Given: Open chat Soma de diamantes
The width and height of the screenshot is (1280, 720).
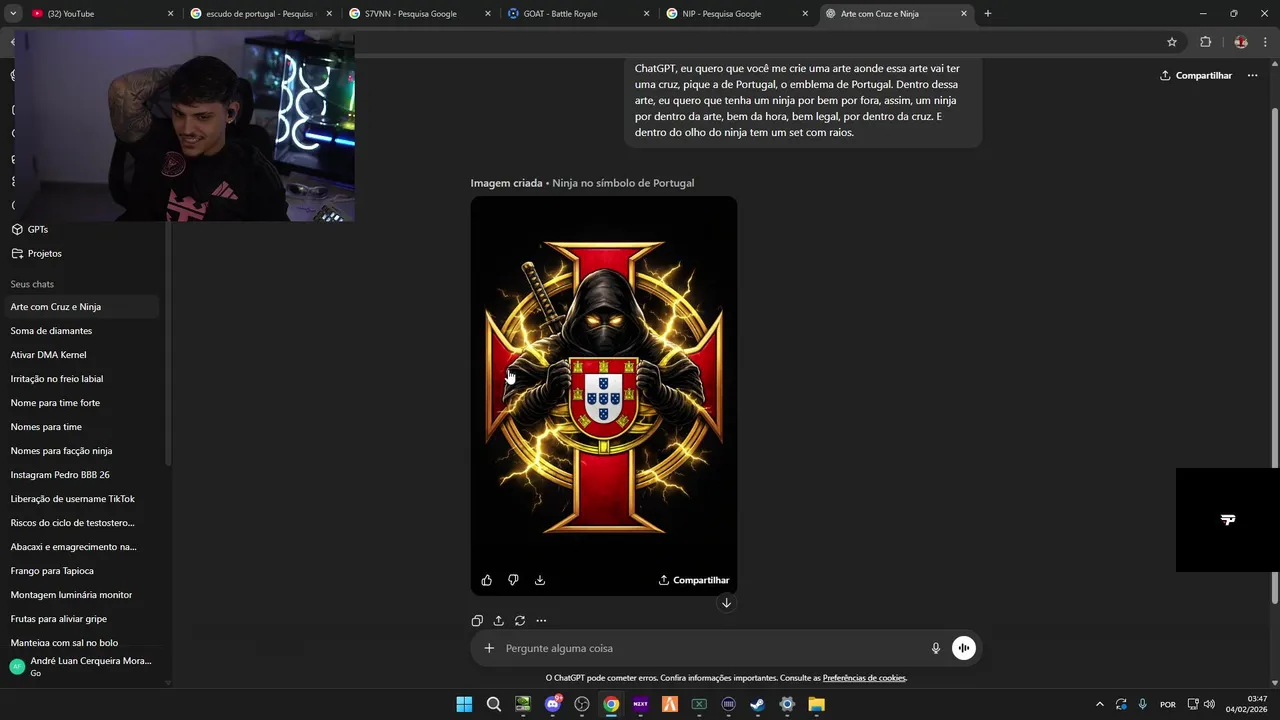Looking at the screenshot, I should [x=80, y=331].
